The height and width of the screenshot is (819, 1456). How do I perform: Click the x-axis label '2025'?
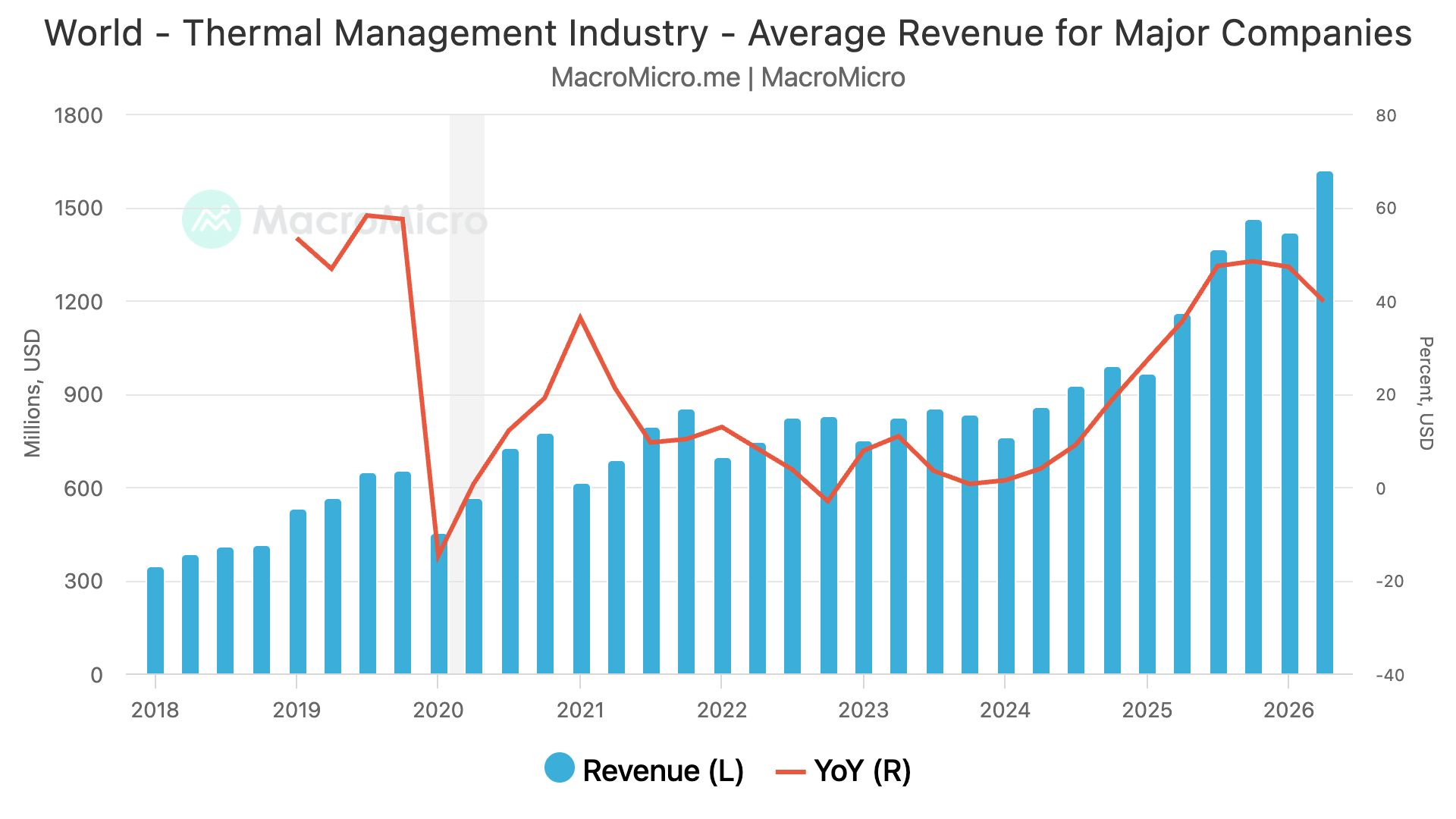pyautogui.click(x=1147, y=711)
